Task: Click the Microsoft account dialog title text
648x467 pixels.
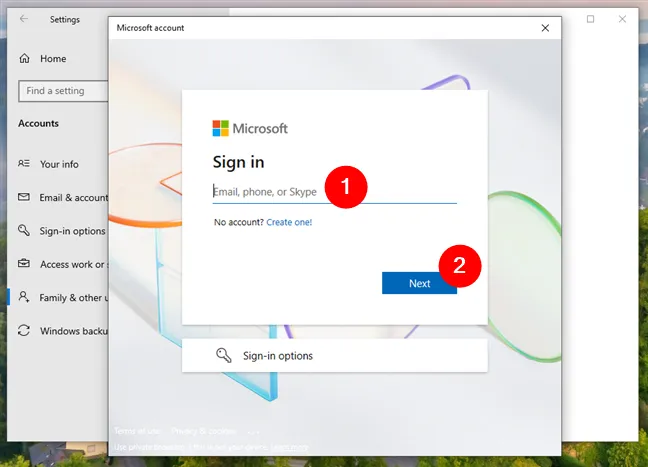Action: coord(150,28)
